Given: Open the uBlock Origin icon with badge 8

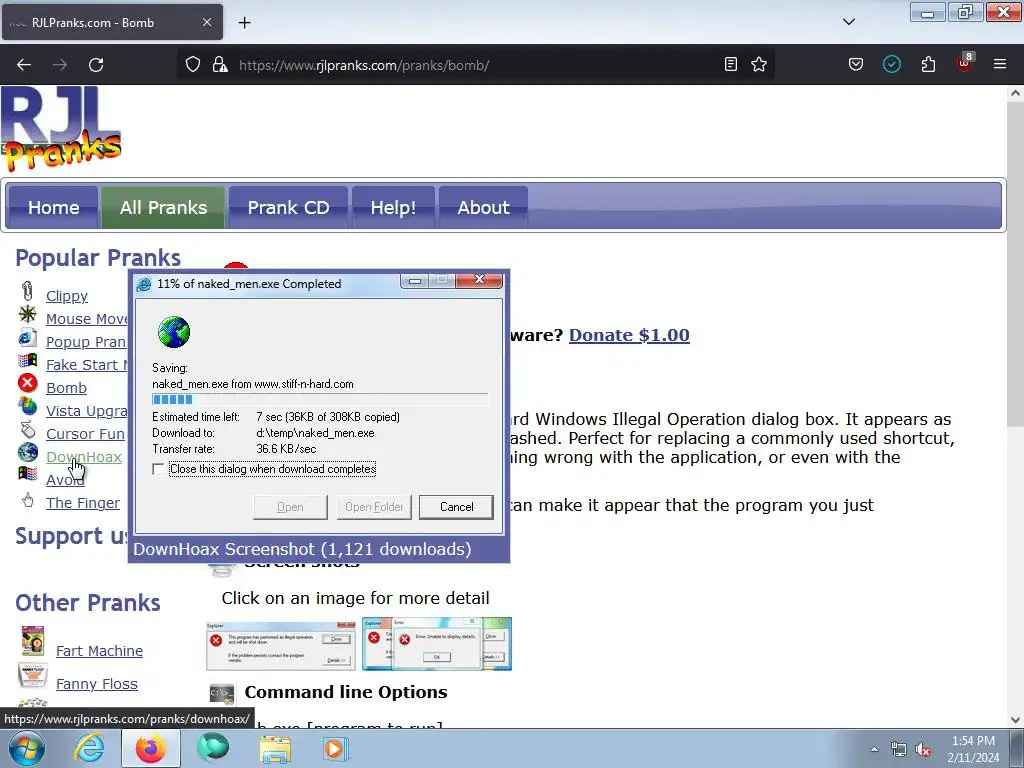Looking at the screenshot, I should point(965,63).
